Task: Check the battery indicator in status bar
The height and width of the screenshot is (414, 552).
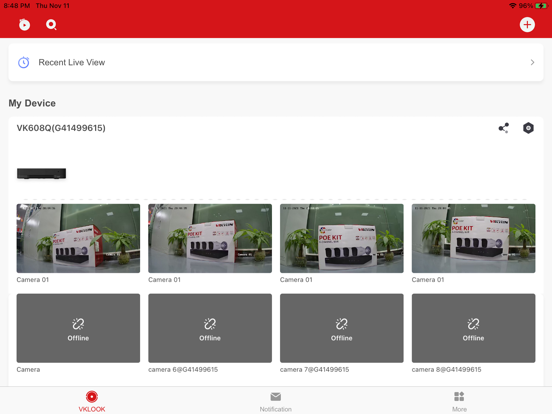Action: click(541, 6)
